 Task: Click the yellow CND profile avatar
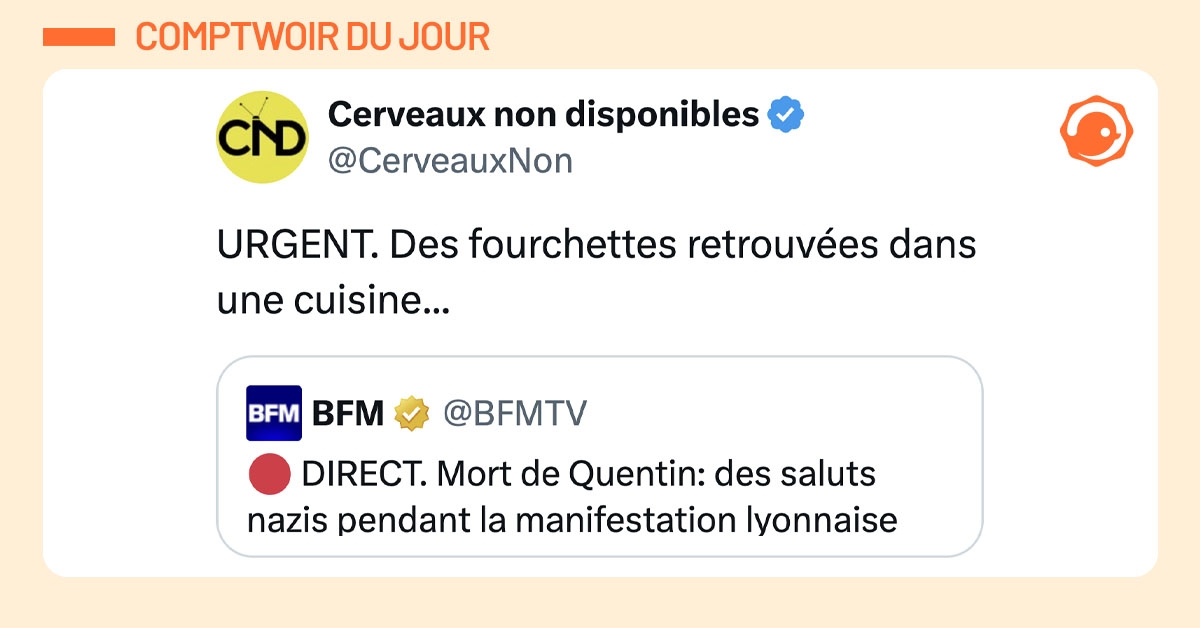tap(262, 137)
